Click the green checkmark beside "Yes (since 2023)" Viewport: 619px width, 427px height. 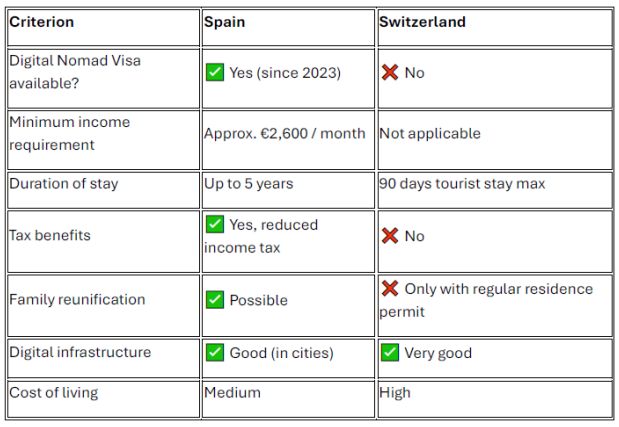tap(214, 73)
